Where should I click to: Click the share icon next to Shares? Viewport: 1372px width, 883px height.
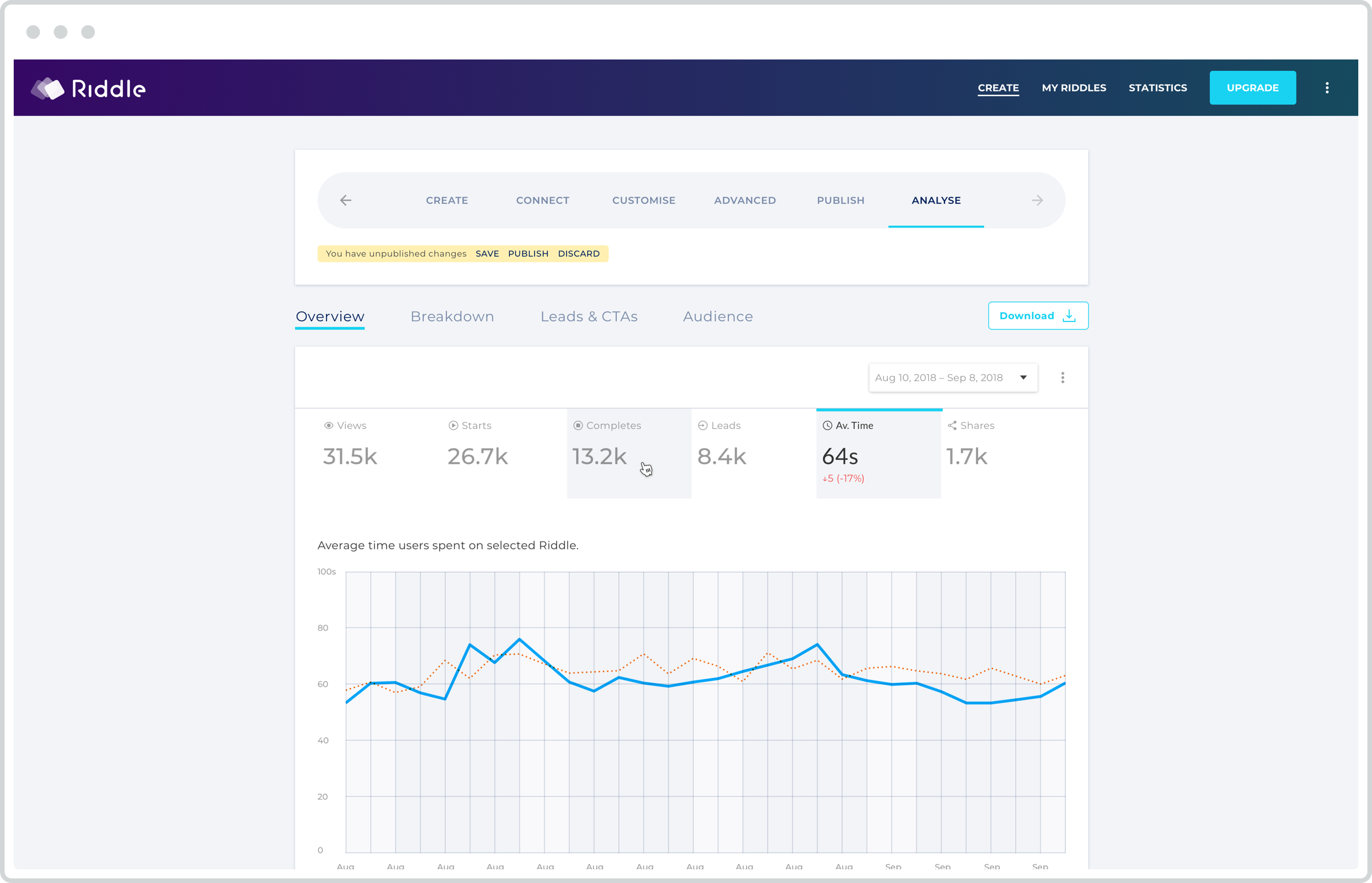coord(952,425)
